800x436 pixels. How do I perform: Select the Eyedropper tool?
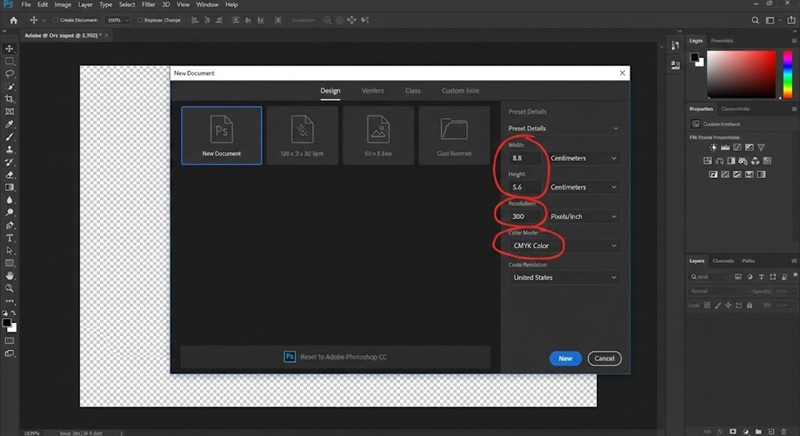coord(9,124)
